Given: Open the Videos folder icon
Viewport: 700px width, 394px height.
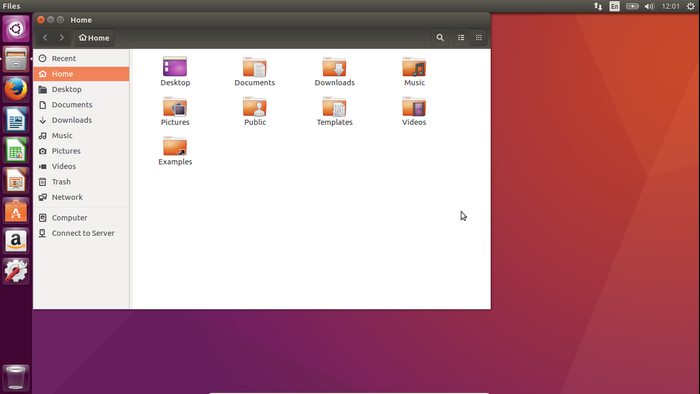Looking at the screenshot, I should (x=414, y=107).
